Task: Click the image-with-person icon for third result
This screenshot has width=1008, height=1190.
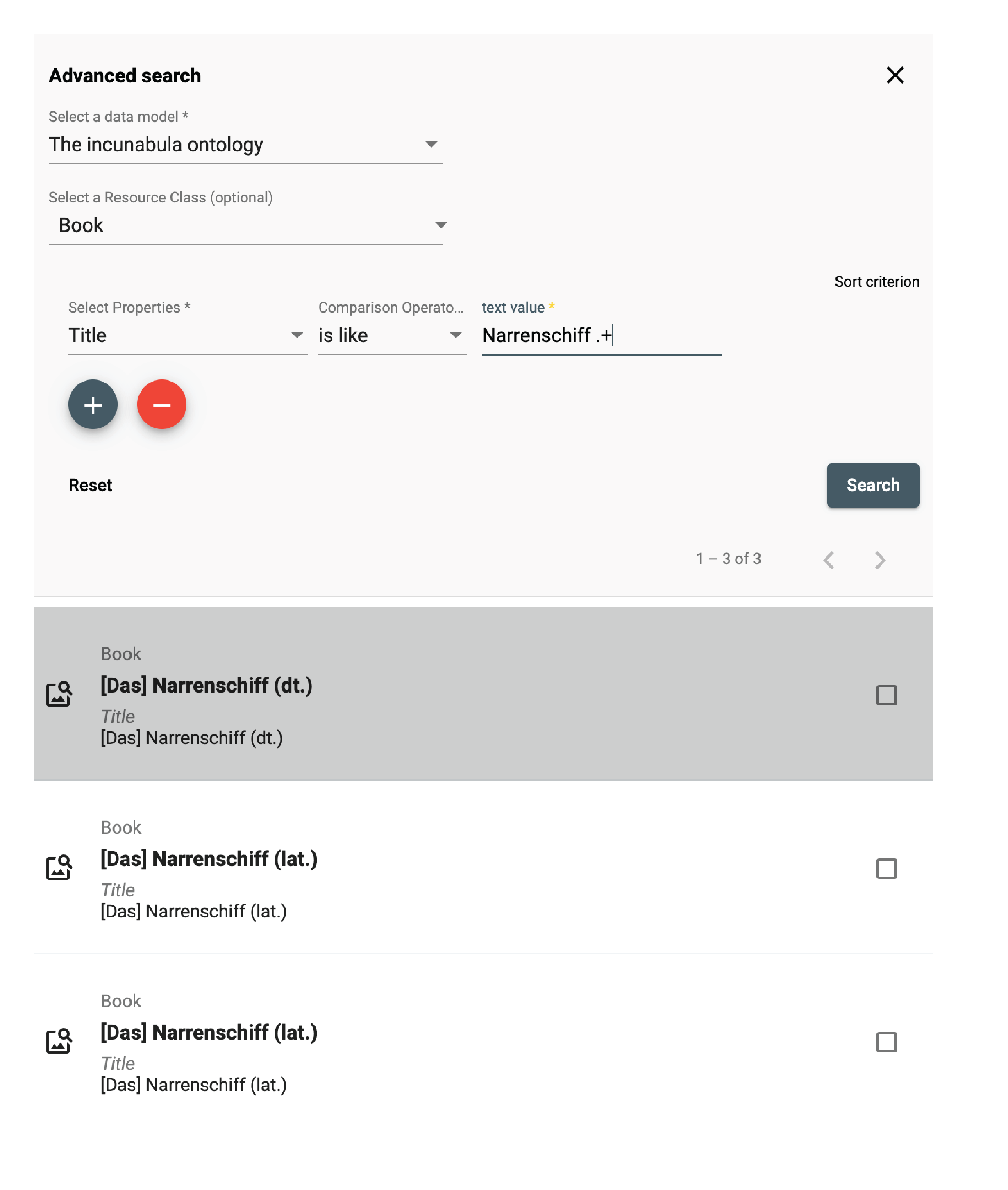Action: click(x=59, y=1041)
